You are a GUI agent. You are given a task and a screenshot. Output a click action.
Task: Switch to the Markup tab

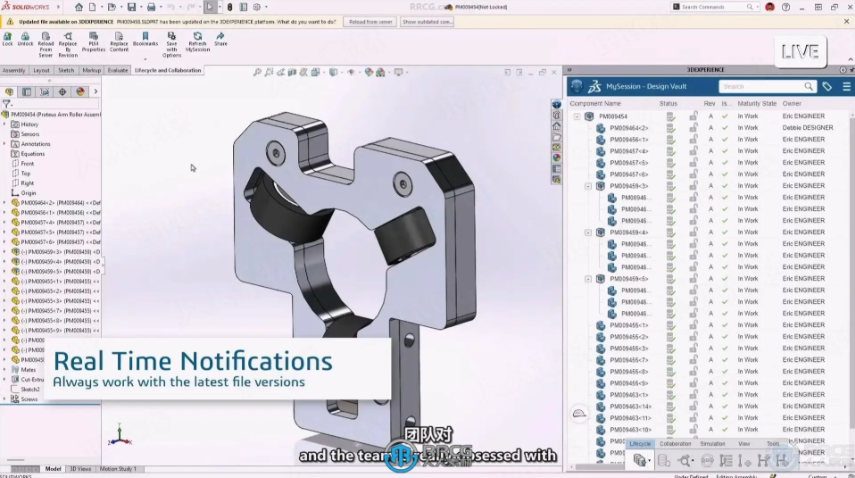tap(92, 70)
